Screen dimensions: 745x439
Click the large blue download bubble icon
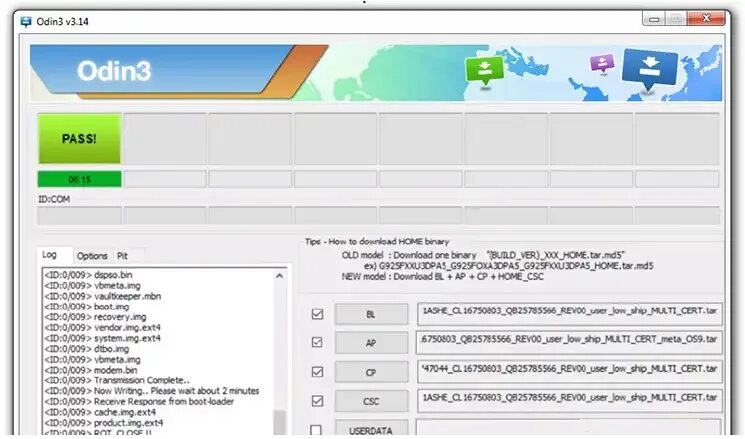[x=649, y=70]
